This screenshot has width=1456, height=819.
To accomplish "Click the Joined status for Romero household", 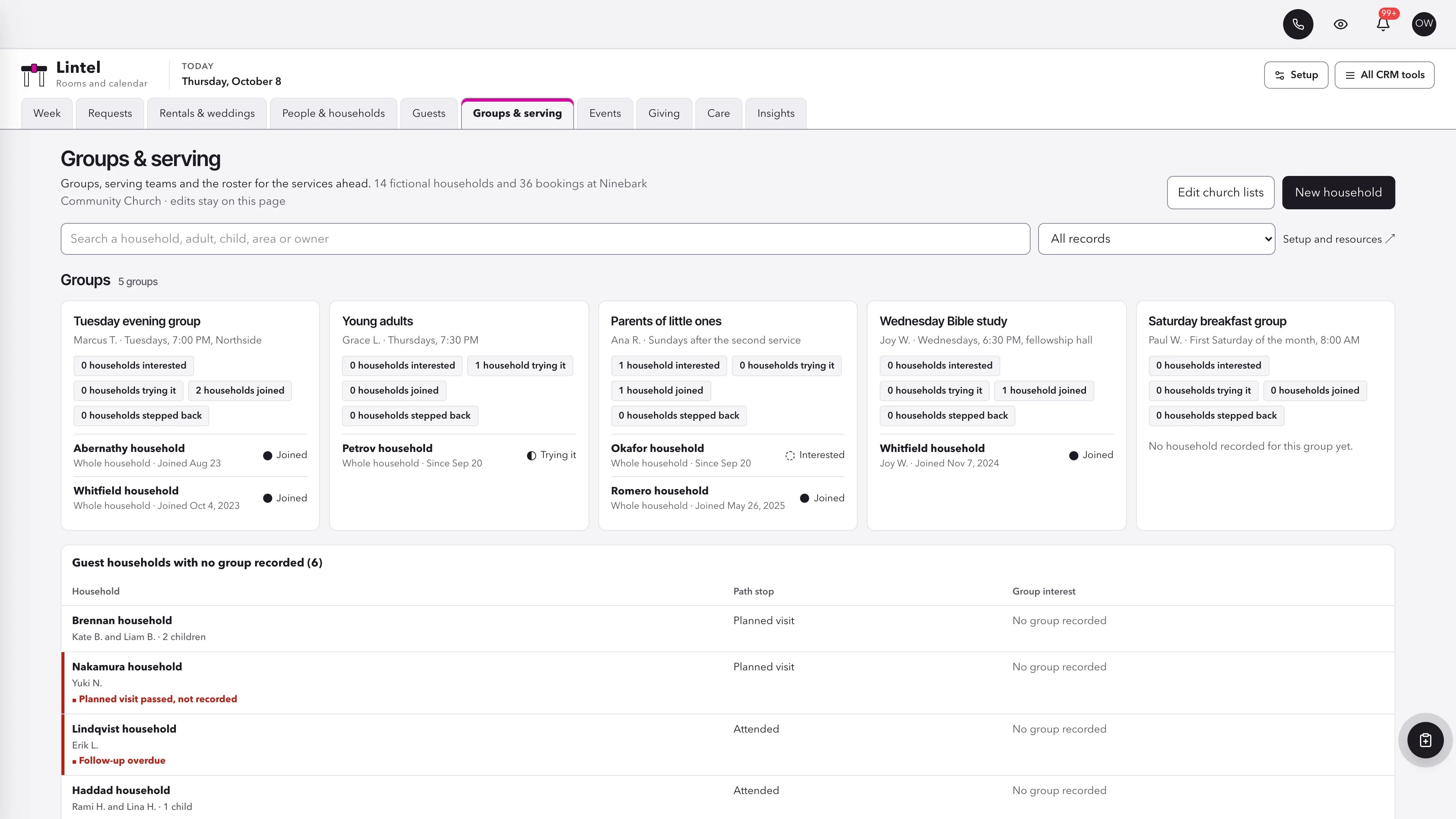I will click(x=822, y=498).
